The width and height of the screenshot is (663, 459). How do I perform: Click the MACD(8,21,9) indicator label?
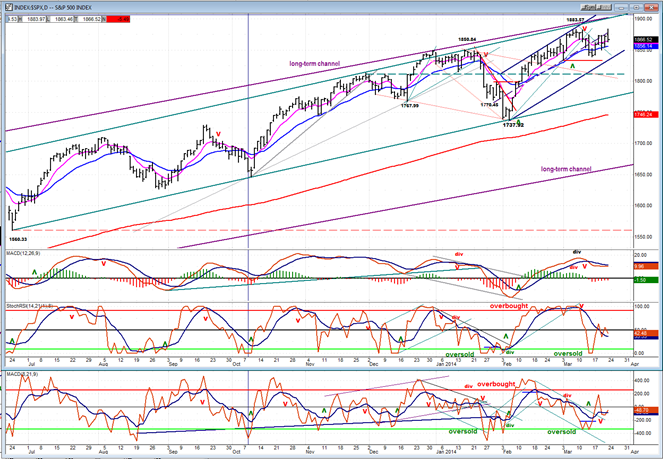click(20, 375)
